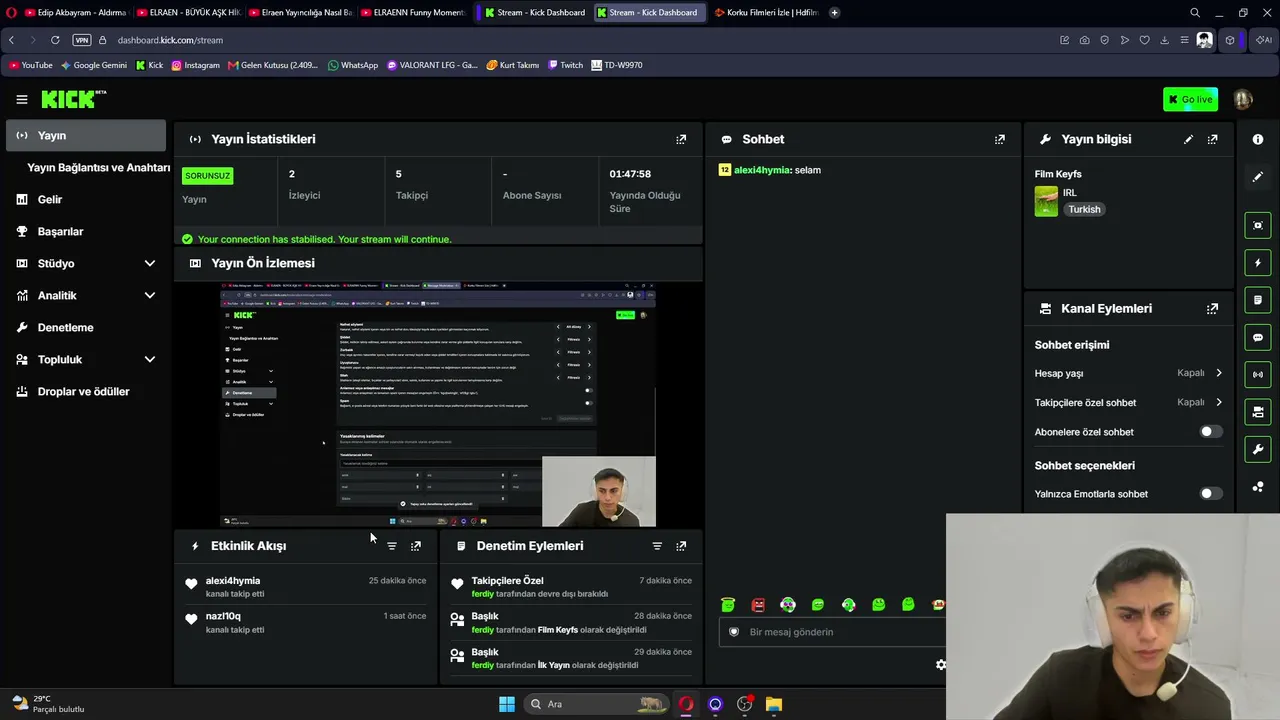Viewport: 1280px width, 720px height.
Task: Open the Windows Start menu
Action: [507, 704]
